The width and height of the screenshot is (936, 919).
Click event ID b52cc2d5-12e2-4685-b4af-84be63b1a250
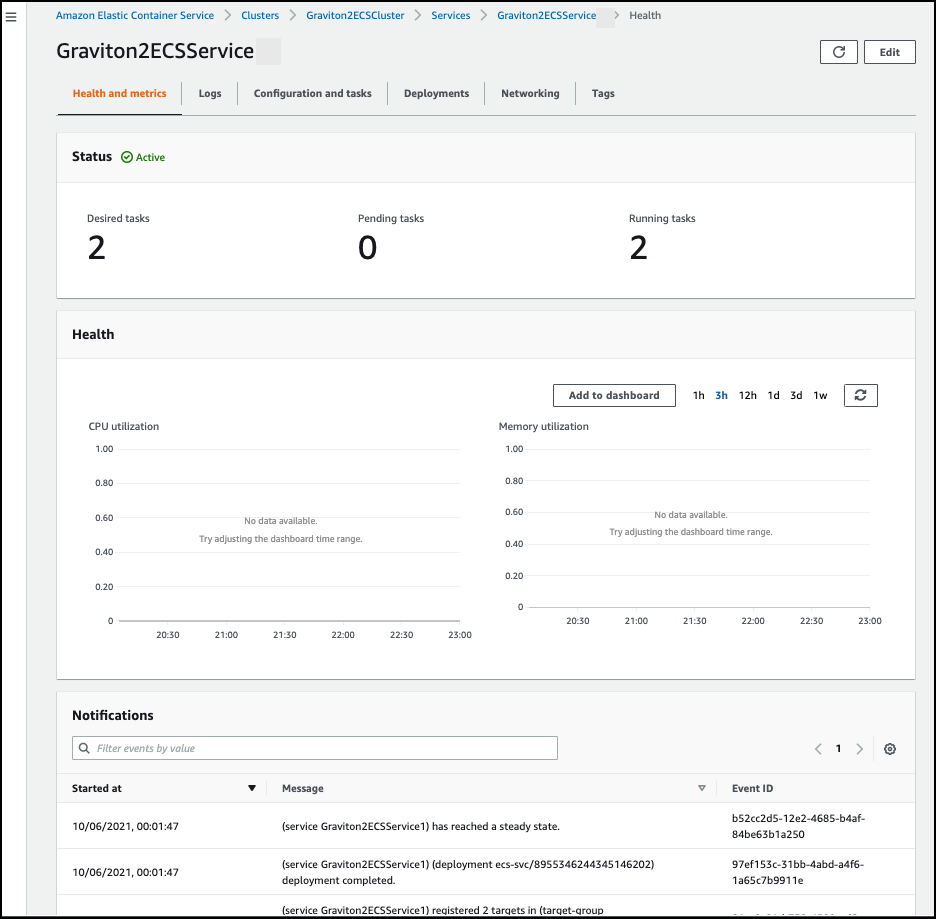point(798,826)
